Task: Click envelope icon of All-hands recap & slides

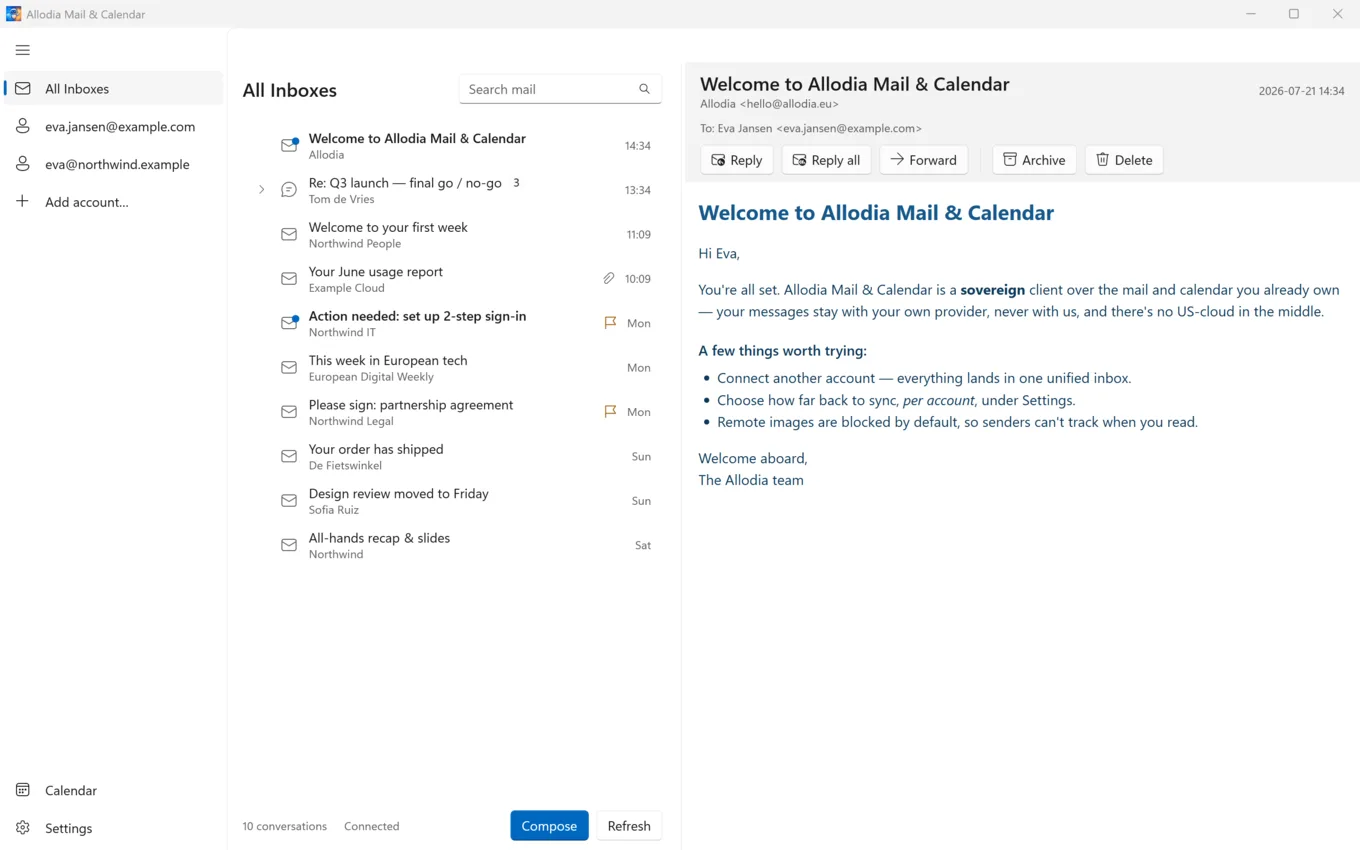Action: pyautogui.click(x=289, y=545)
